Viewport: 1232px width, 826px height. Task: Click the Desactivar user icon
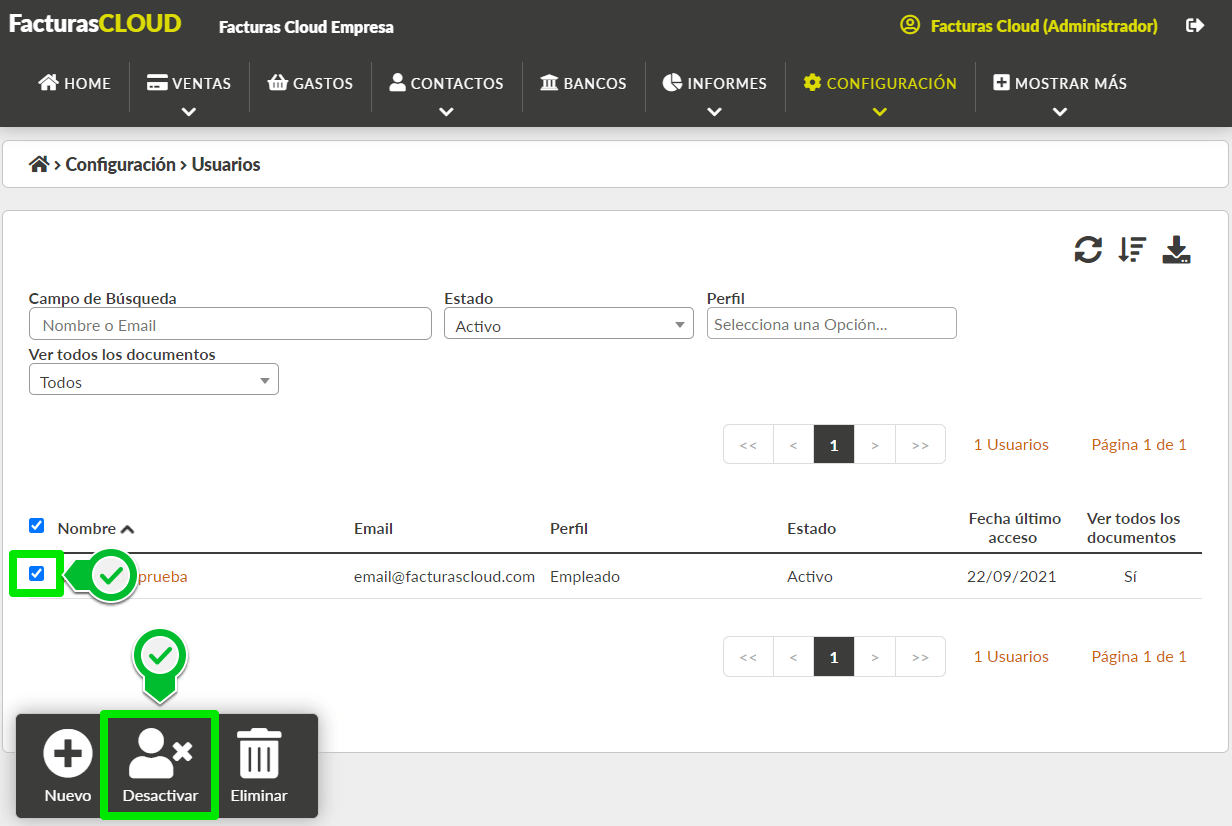tap(160, 753)
